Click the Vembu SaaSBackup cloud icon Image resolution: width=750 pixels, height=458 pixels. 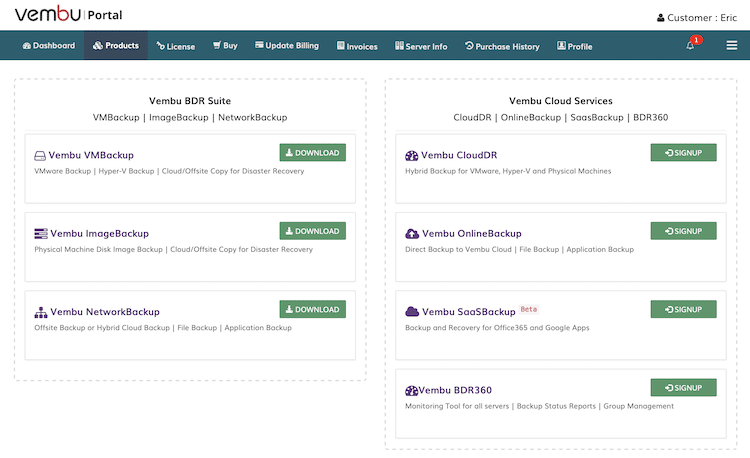[x=411, y=312]
